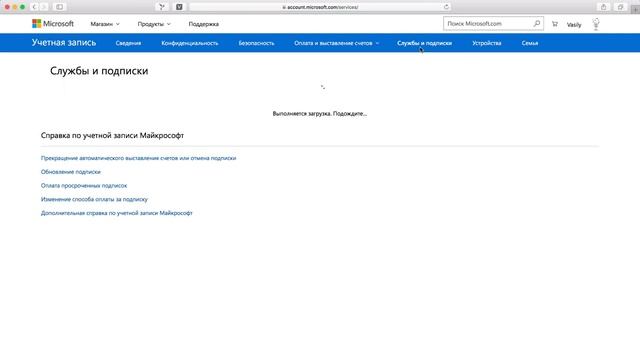Open the Vasily account name
Viewport: 640px width, 360px height.
point(574,24)
